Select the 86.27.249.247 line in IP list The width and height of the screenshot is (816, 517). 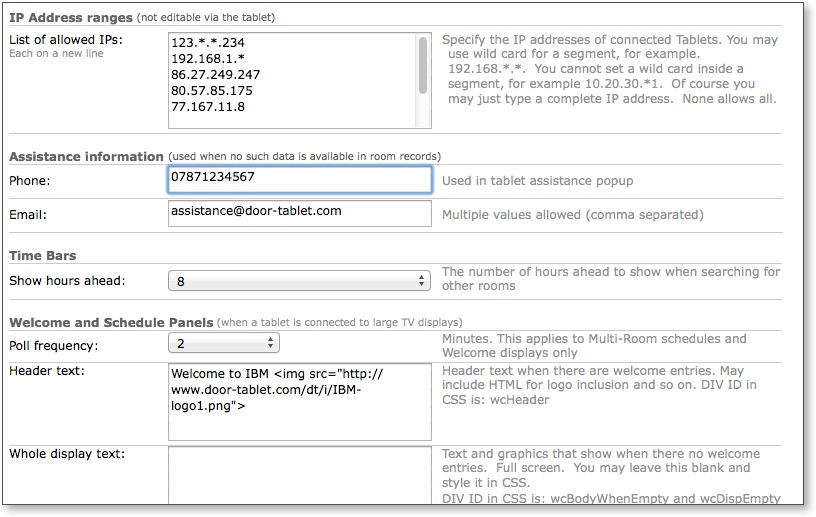pyautogui.click(x=216, y=75)
